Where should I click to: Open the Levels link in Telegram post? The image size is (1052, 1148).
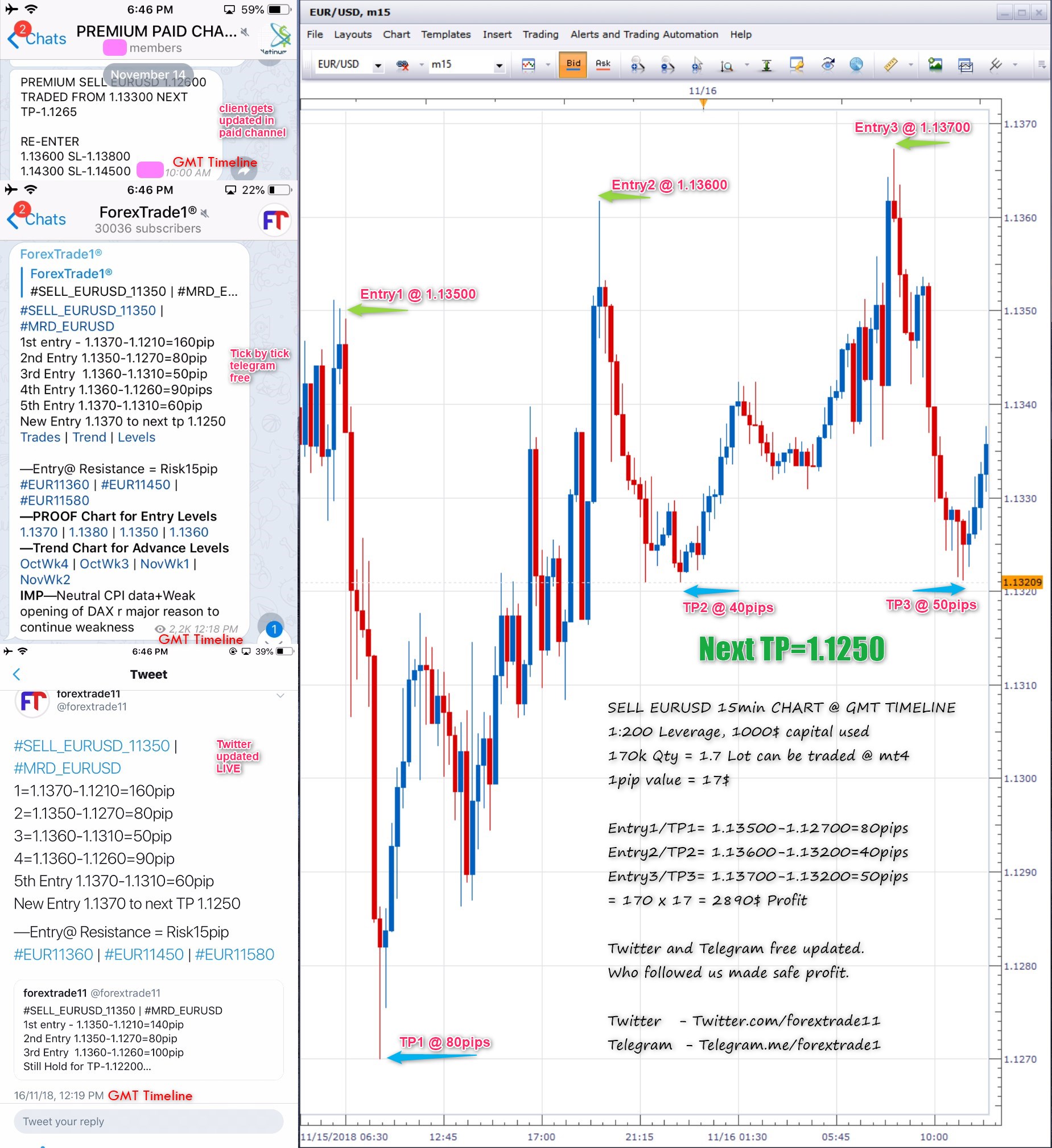pos(136,437)
